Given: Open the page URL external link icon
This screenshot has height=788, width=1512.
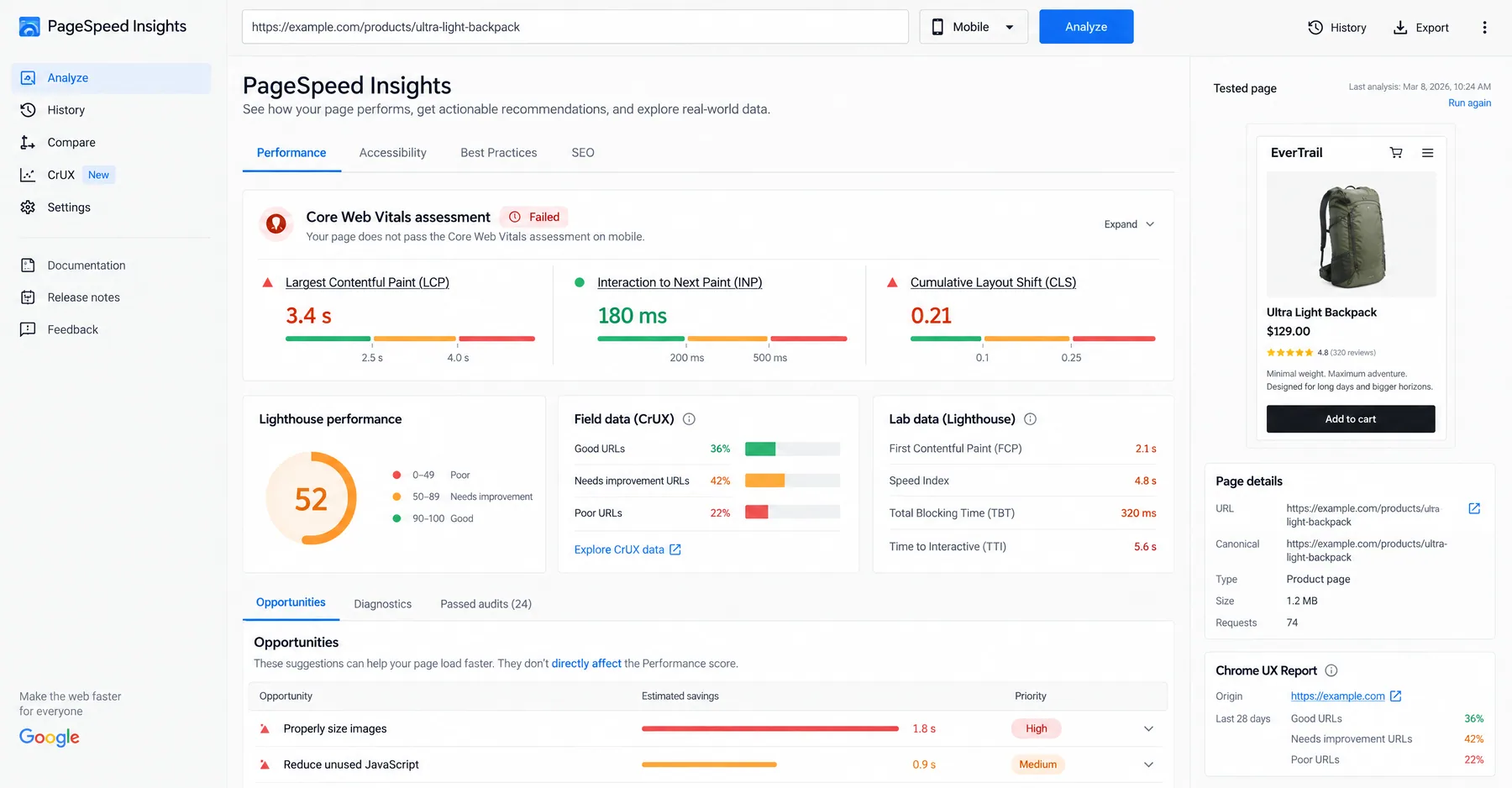Looking at the screenshot, I should click(1474, 508).
